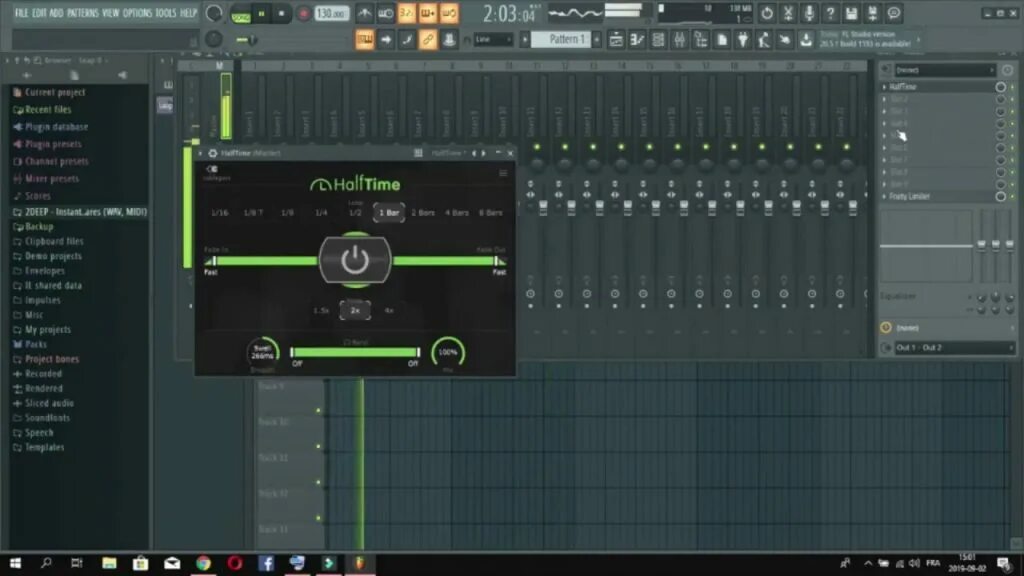Toggle wait for input icon

[x=385, y=13]
